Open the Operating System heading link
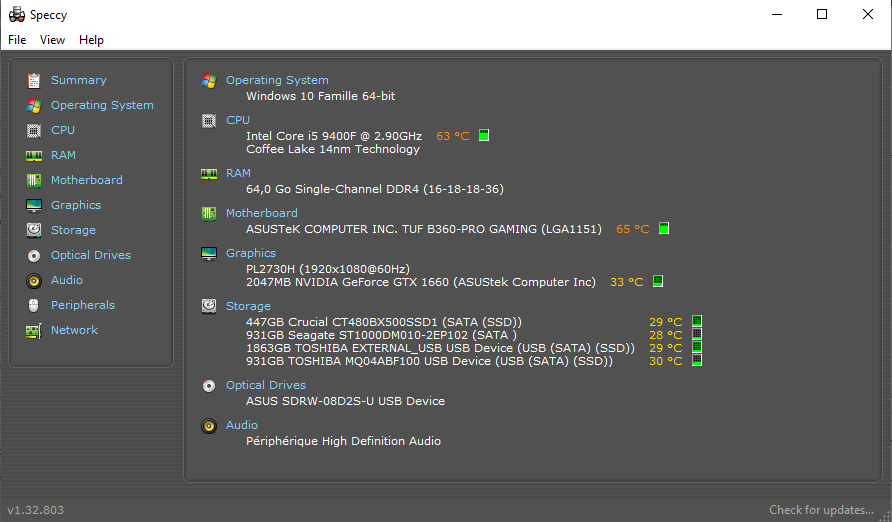This screenshot has height=522, width=892. pos(277,80)
